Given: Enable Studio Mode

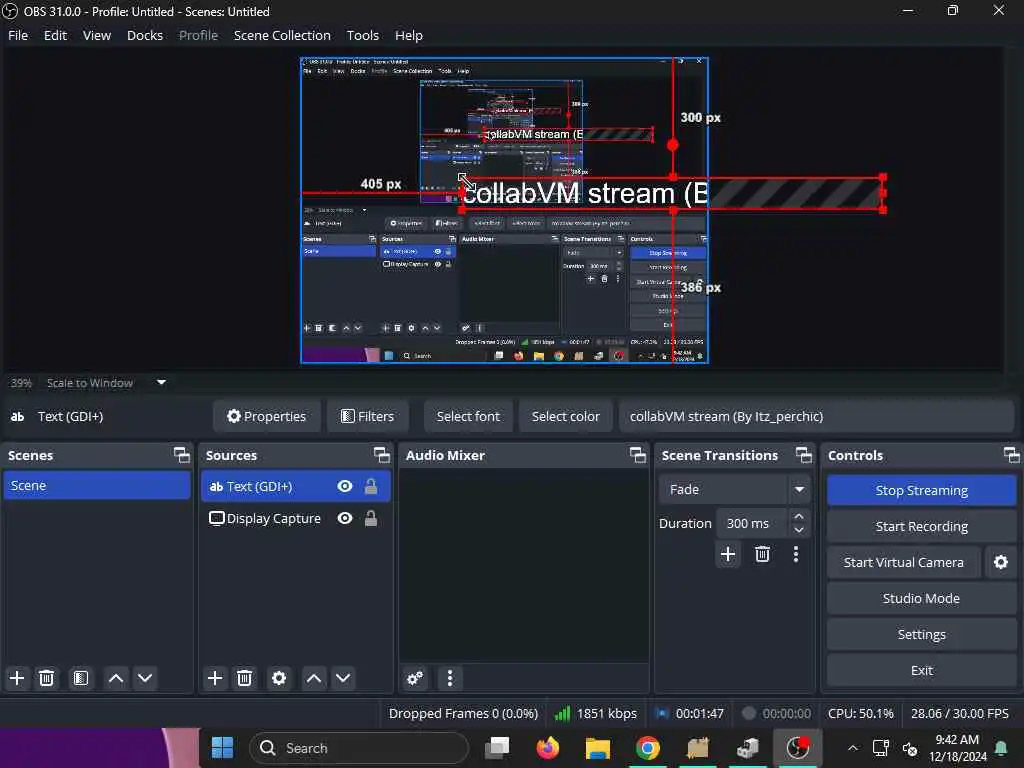Looking at the screenshot, I should [x=921, y=598].
